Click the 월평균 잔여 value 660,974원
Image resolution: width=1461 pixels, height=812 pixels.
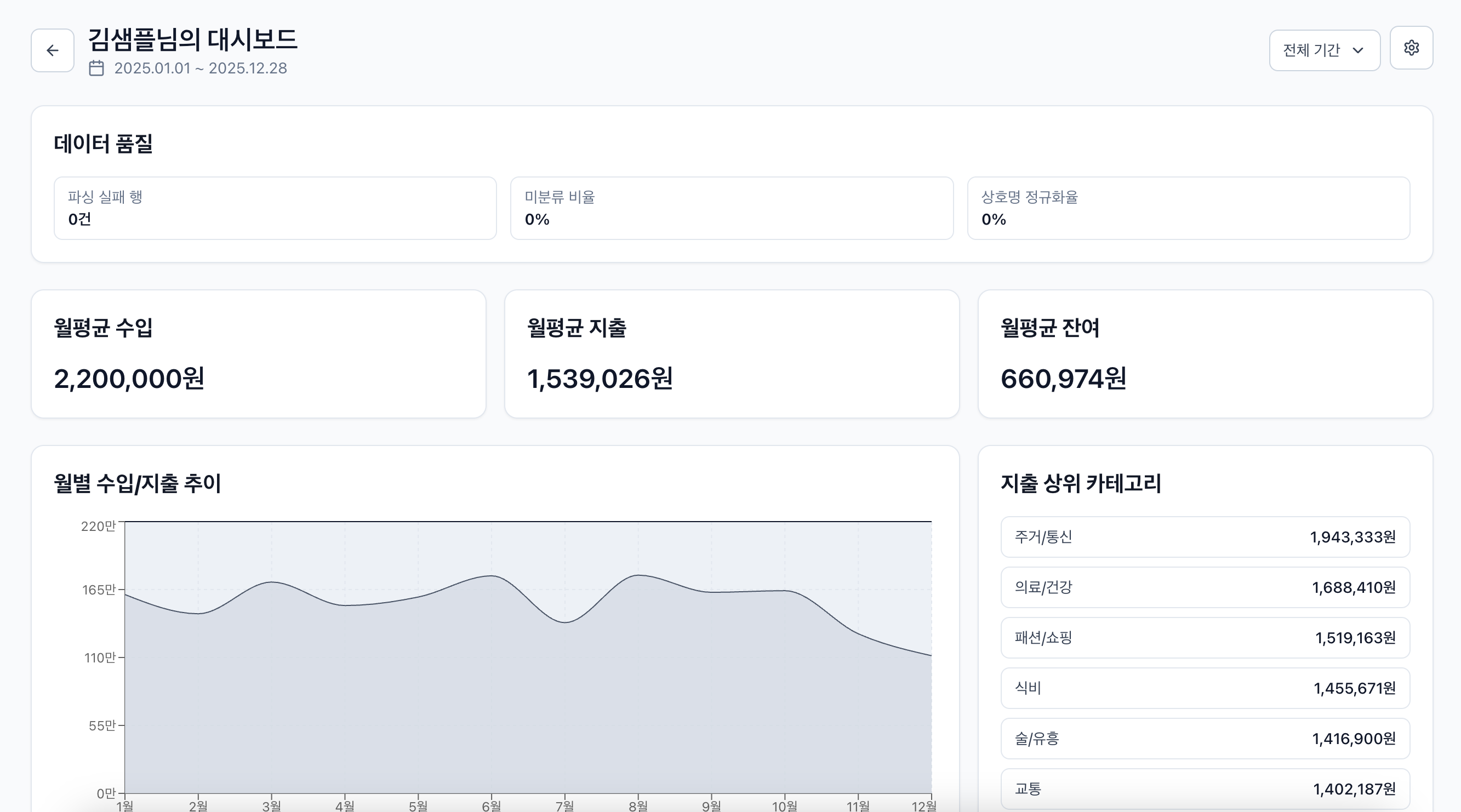[1064, 379]
